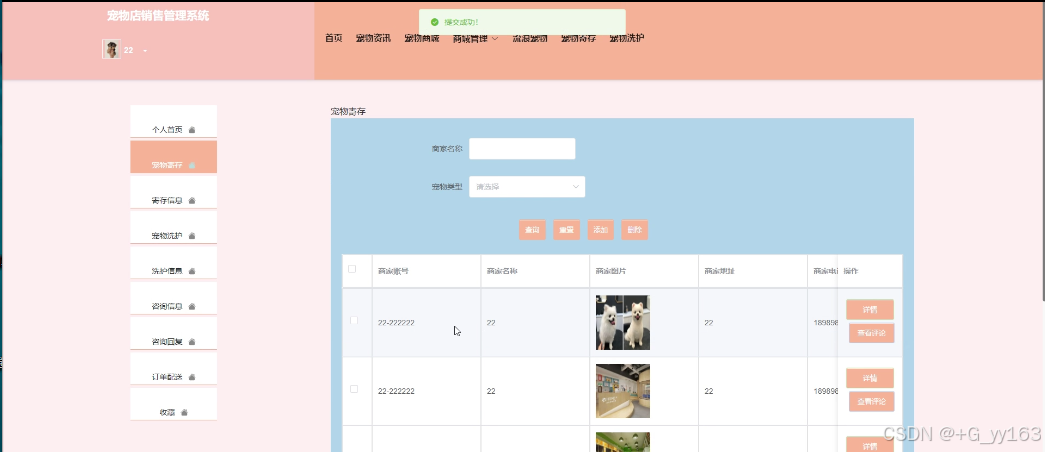The width and height of the screenshot is (1045, 452).
Task: Click the home icon beside 洗护信息
Action: point(192,271)
